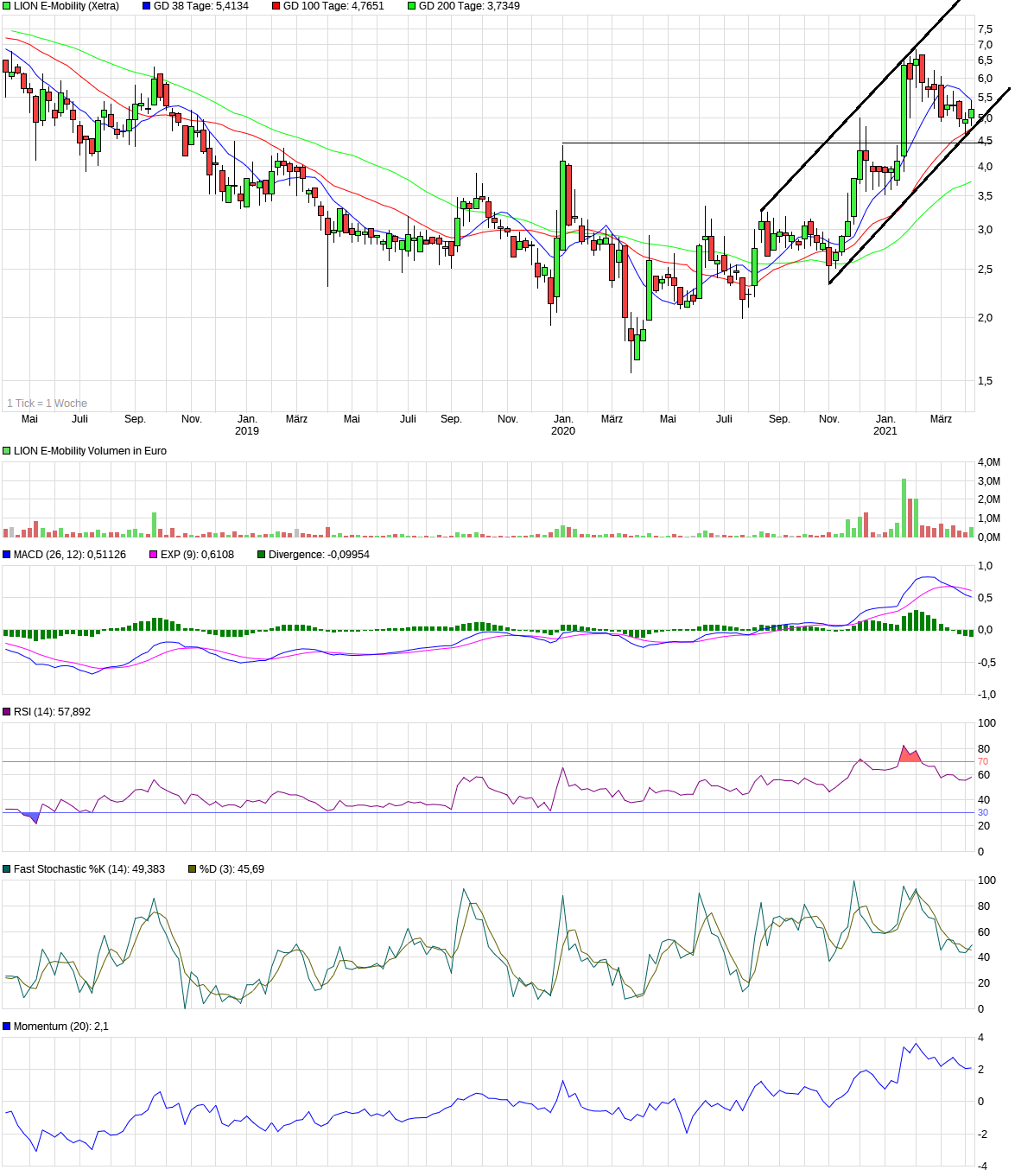Click the blue GD 38 Tage indicator icon
Viewport: 1015px width, 1176px height.
(x=144, y=6)
